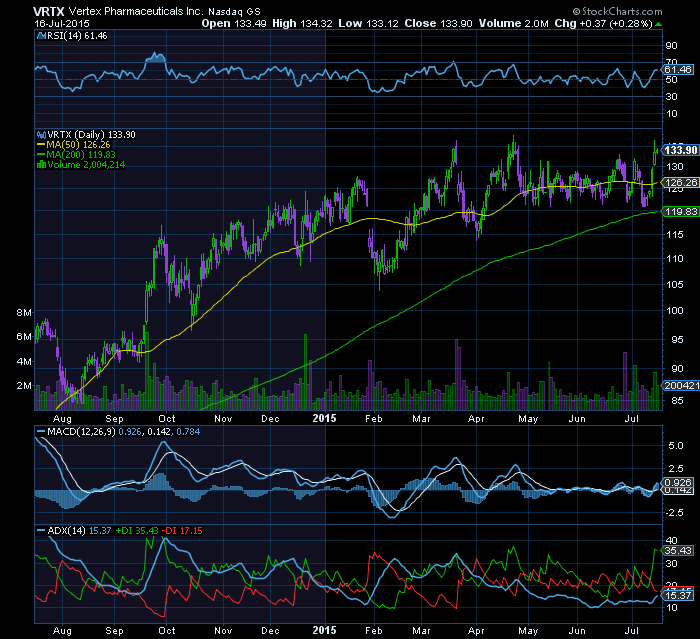Click the VRTX (Daily) candlestick icon
Viewport: 700px width, 639px height.
42,134
